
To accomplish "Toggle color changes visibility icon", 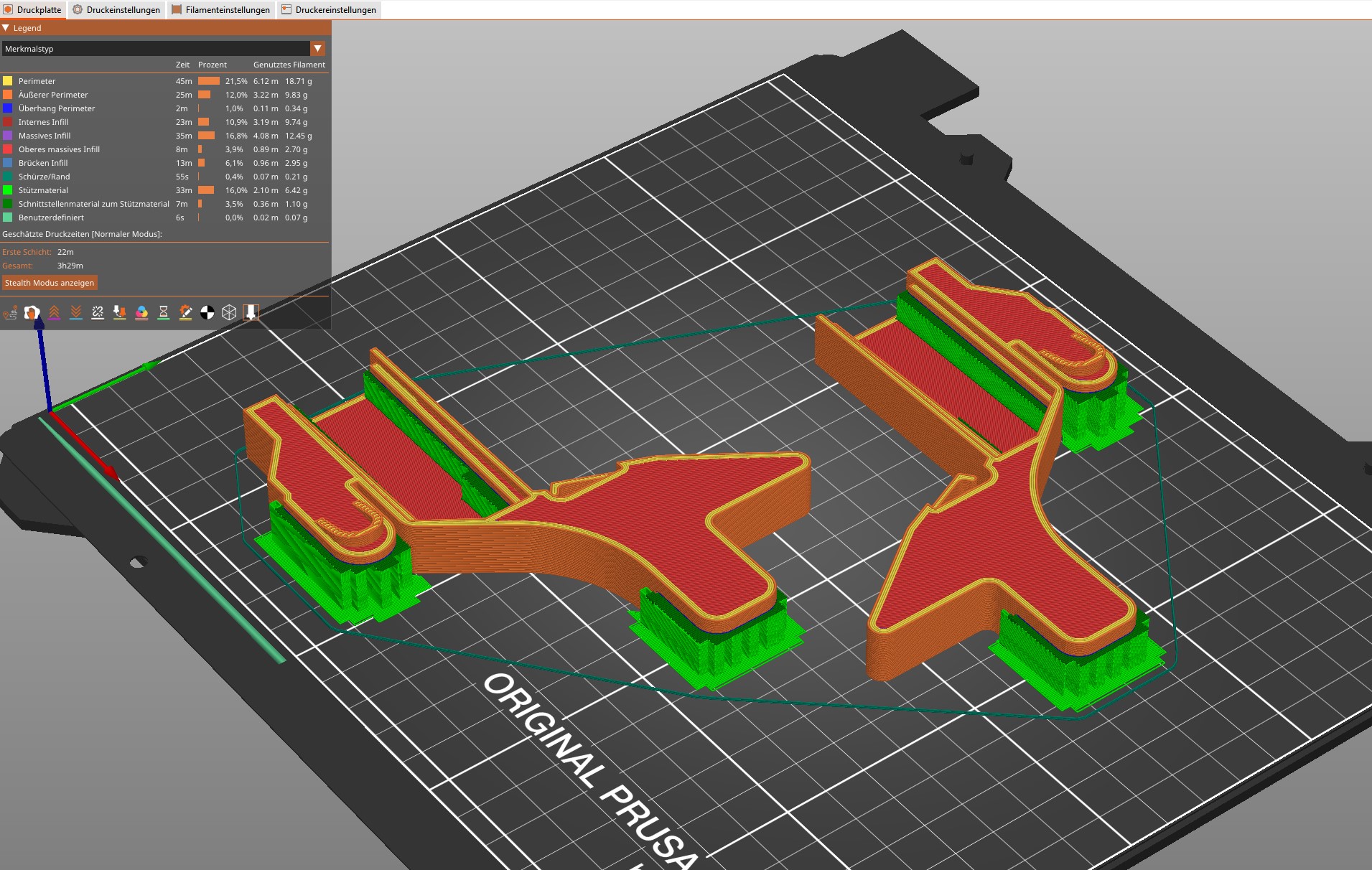I will 142,312.
